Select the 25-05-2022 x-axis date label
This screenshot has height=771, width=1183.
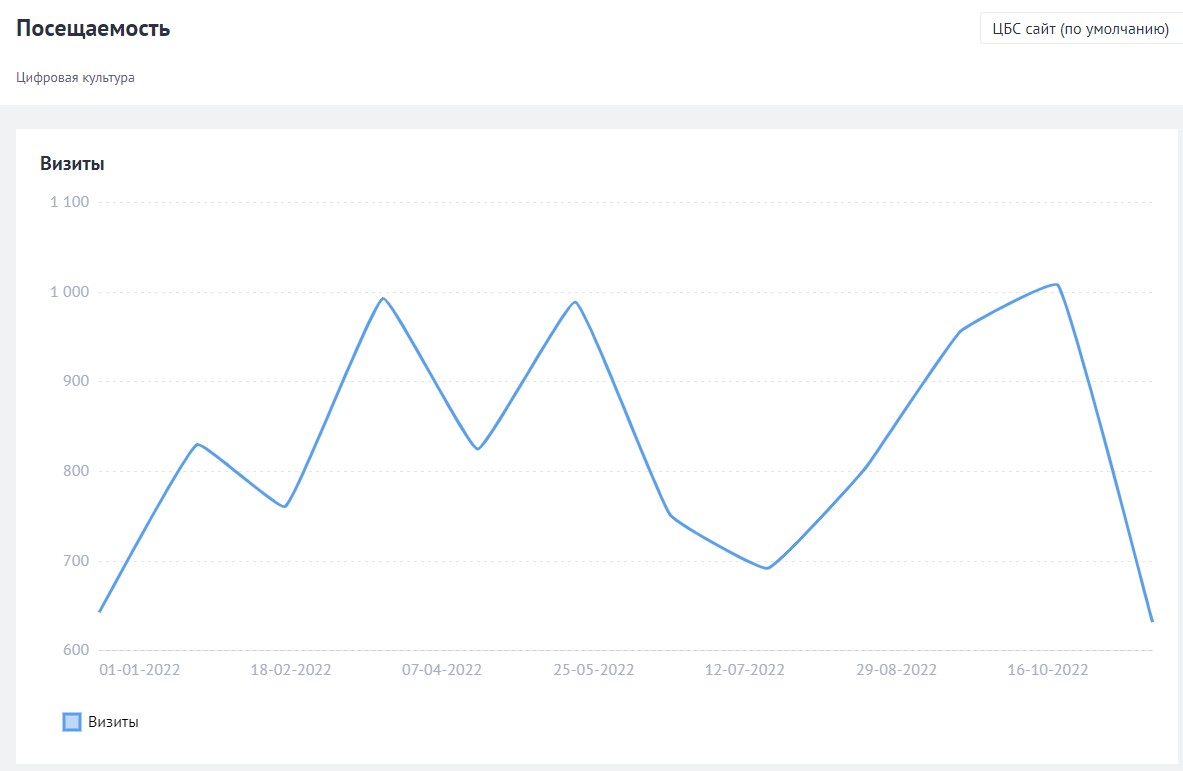pyautogui.click(x=594, y=670)
